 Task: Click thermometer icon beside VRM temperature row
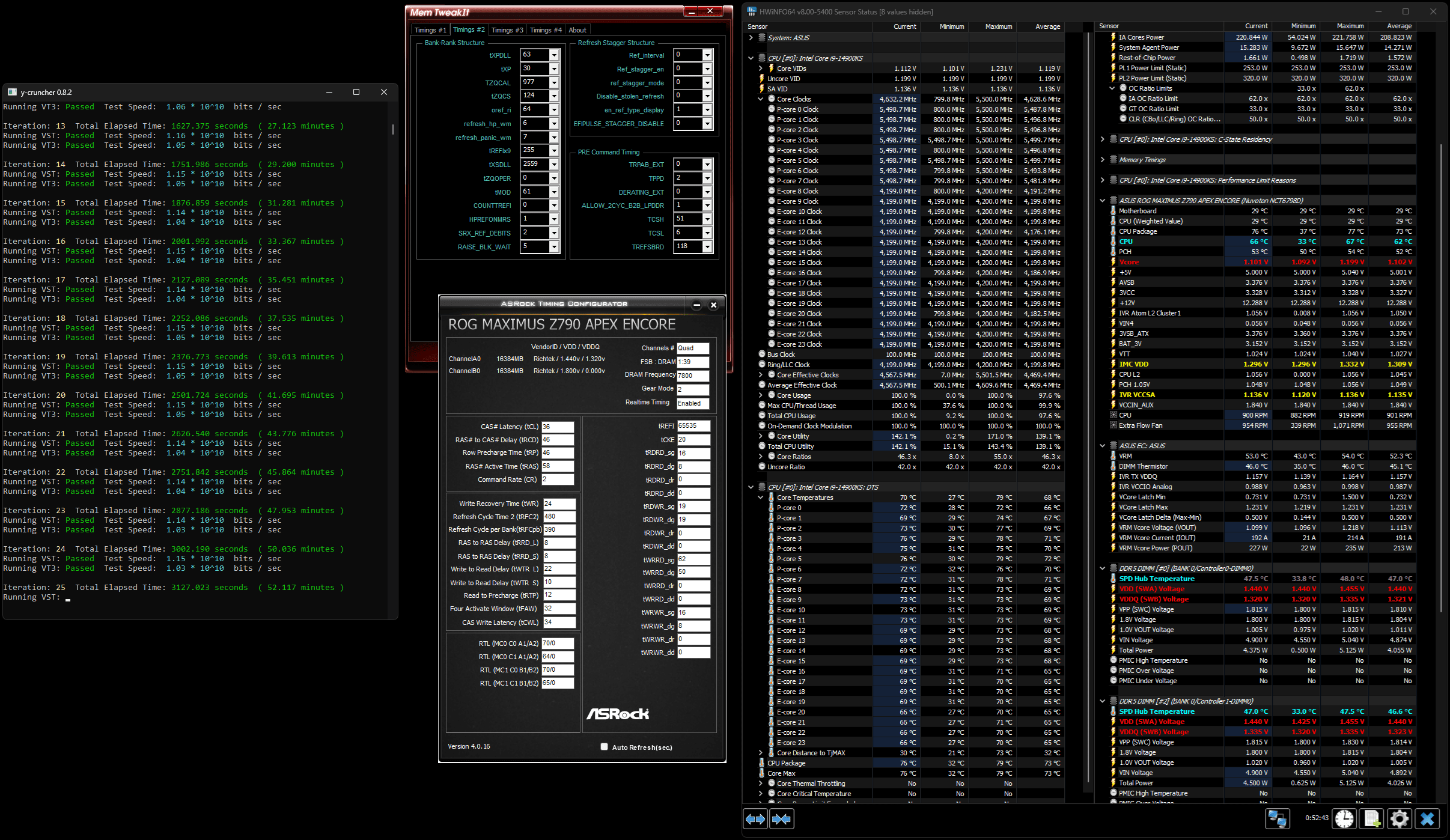1113,456
